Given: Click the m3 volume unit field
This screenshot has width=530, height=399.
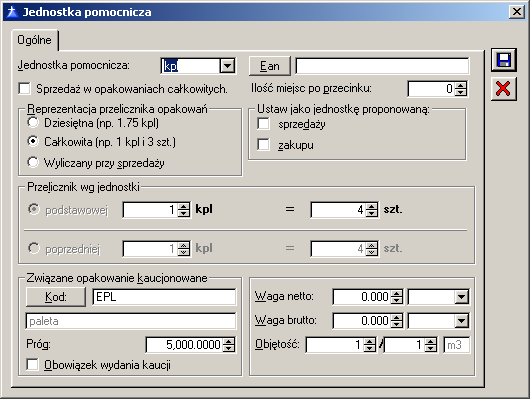Looking at the screenshot, I should [456, 345].
